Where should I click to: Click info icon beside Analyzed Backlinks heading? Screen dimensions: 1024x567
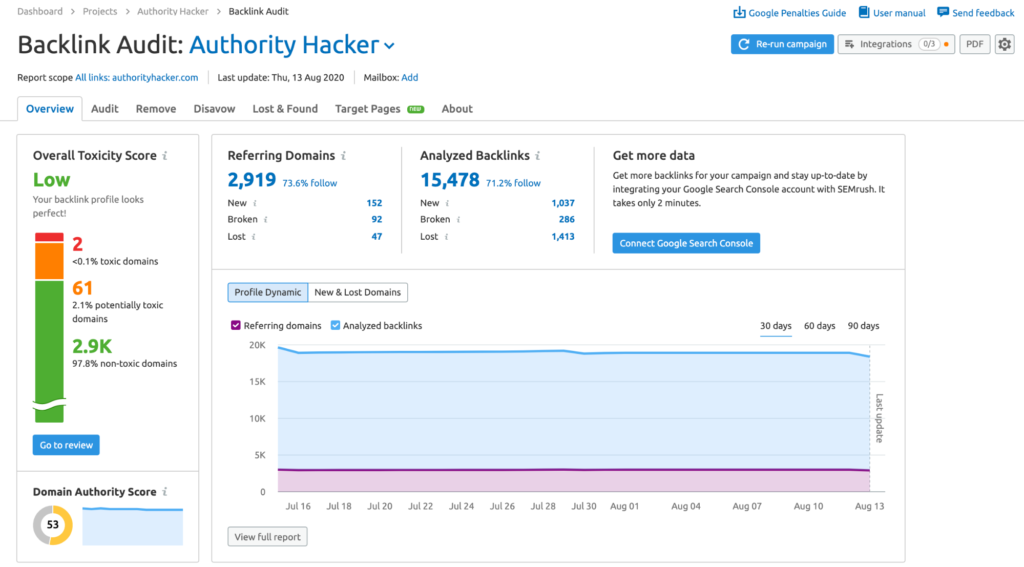537,155
